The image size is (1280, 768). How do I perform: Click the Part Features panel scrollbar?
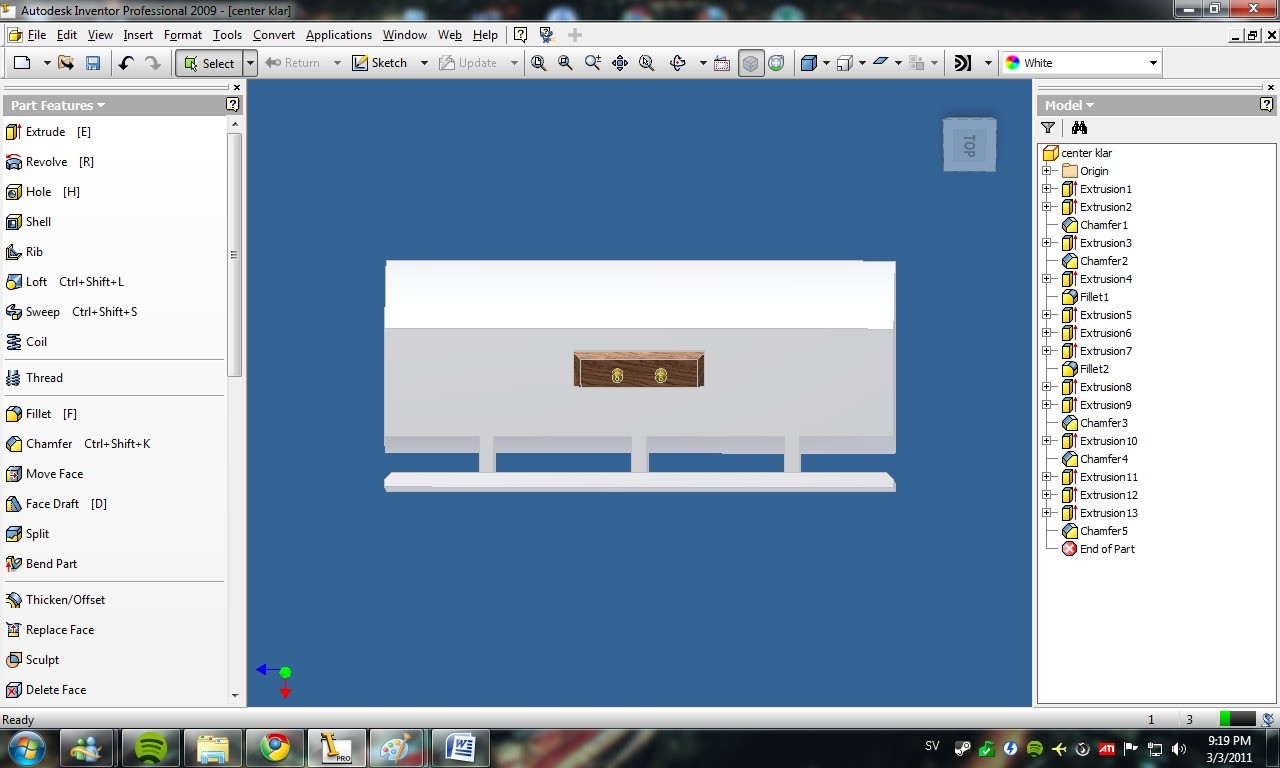pyautogui.click(x=235, y=254)
